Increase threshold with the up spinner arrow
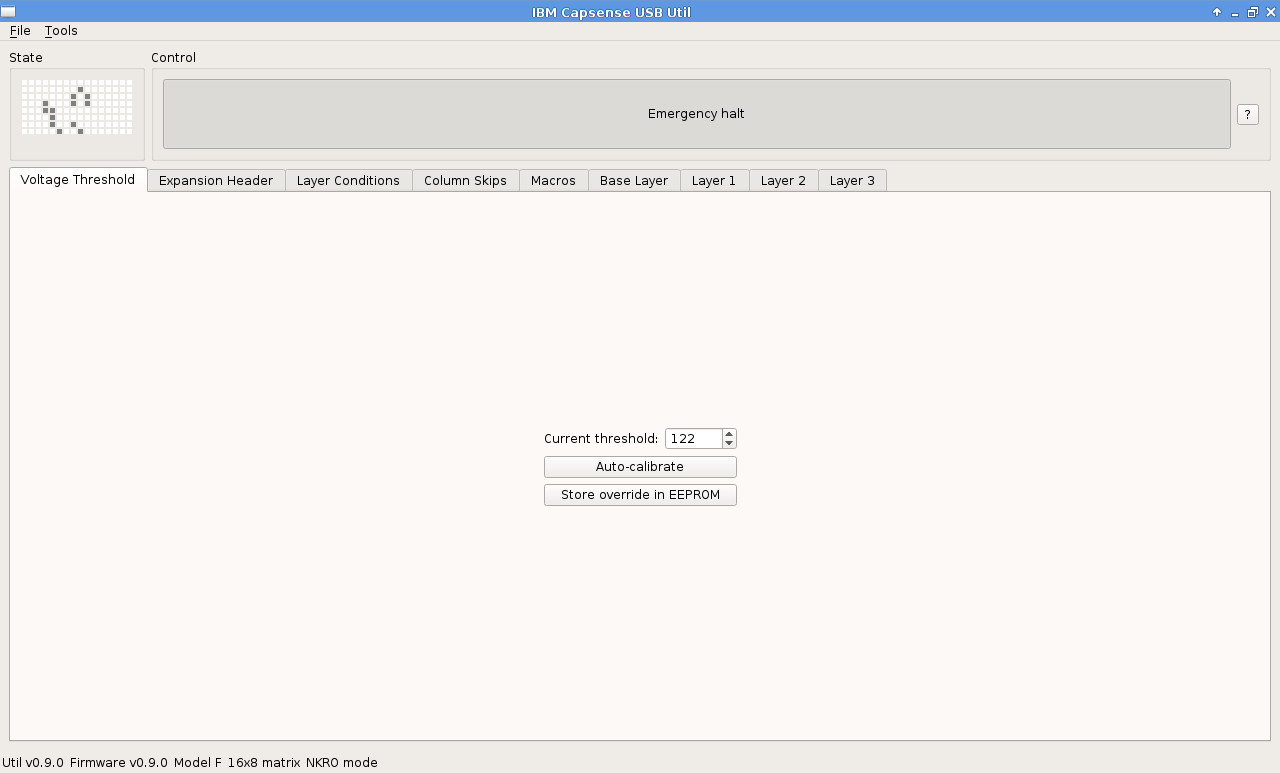1280x773 pixels. point(729,434)
